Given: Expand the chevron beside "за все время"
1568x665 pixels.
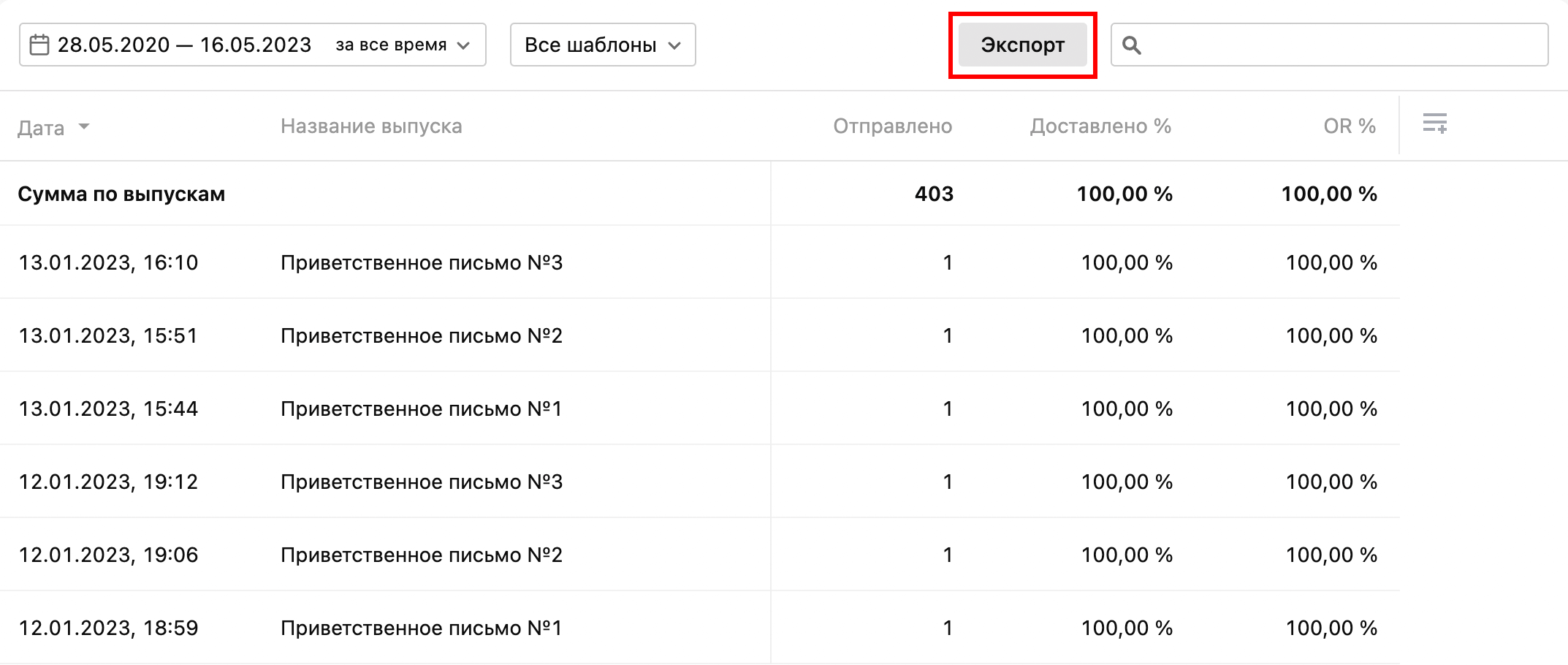Looking at the screenshot, I should [x=463, y=45].
